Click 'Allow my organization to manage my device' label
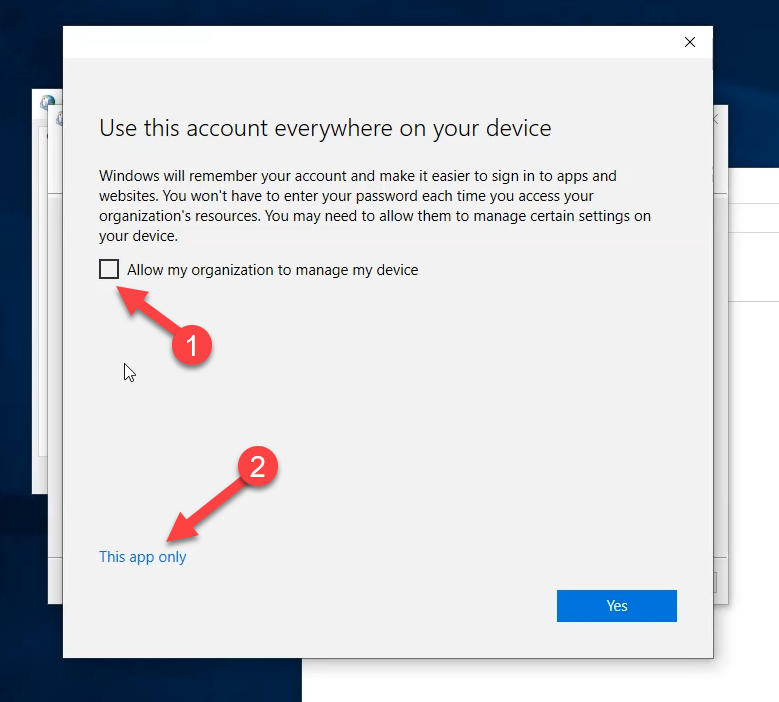 coord(272,270)
